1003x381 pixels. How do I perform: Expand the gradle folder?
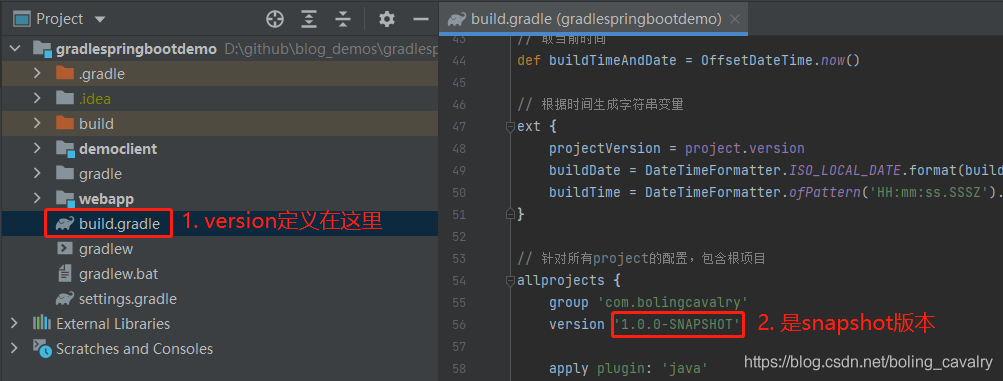(38, 173)
